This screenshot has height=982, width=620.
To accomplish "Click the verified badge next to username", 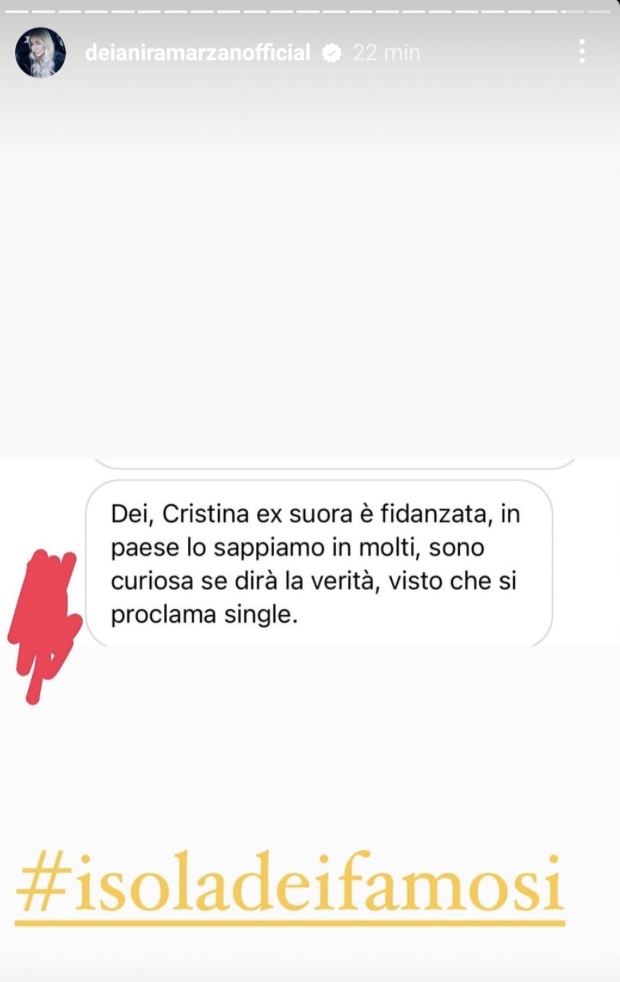I will (x=331, y=53).
